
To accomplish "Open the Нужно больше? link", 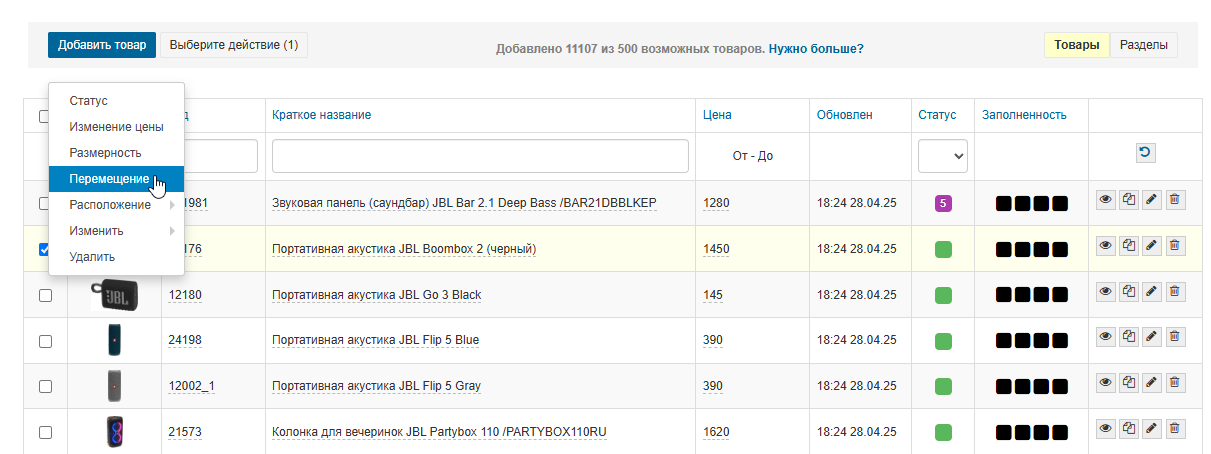I will pyautogui.click(x=816, y=48).
